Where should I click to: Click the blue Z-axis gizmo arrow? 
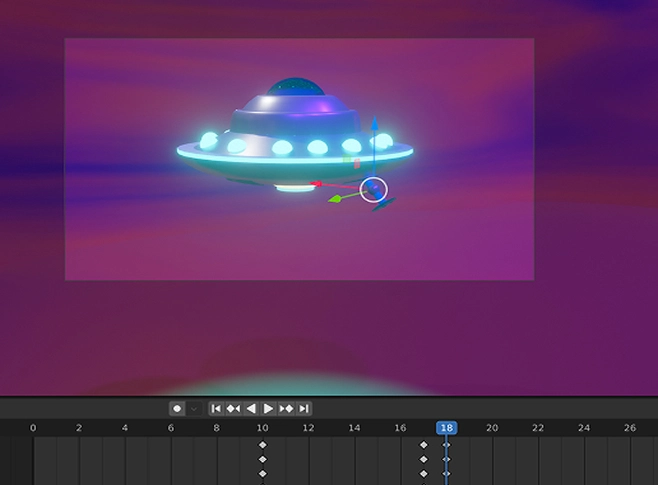point(375,125)
